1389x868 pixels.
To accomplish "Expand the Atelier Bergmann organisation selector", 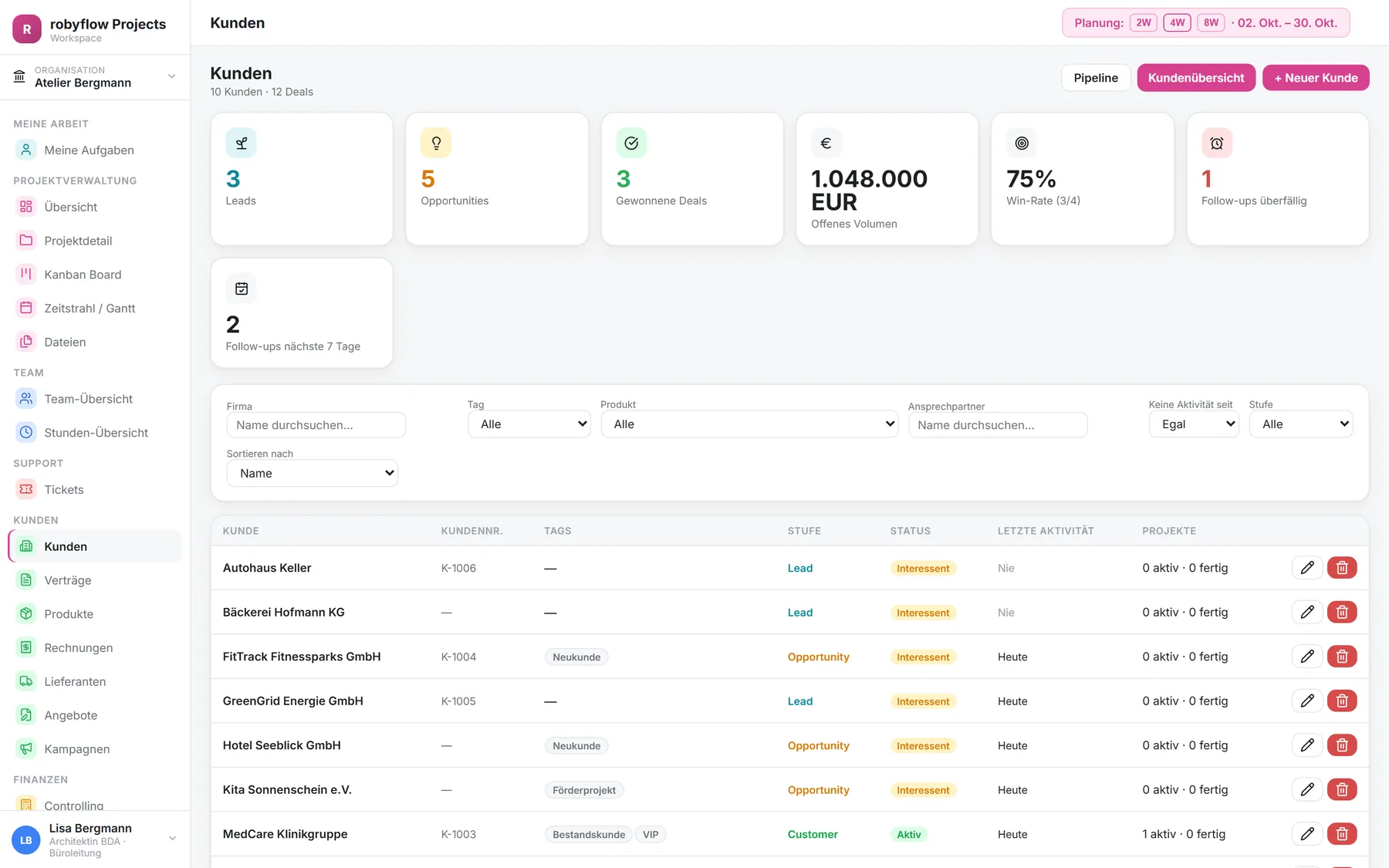I will (x=95, y=76).
